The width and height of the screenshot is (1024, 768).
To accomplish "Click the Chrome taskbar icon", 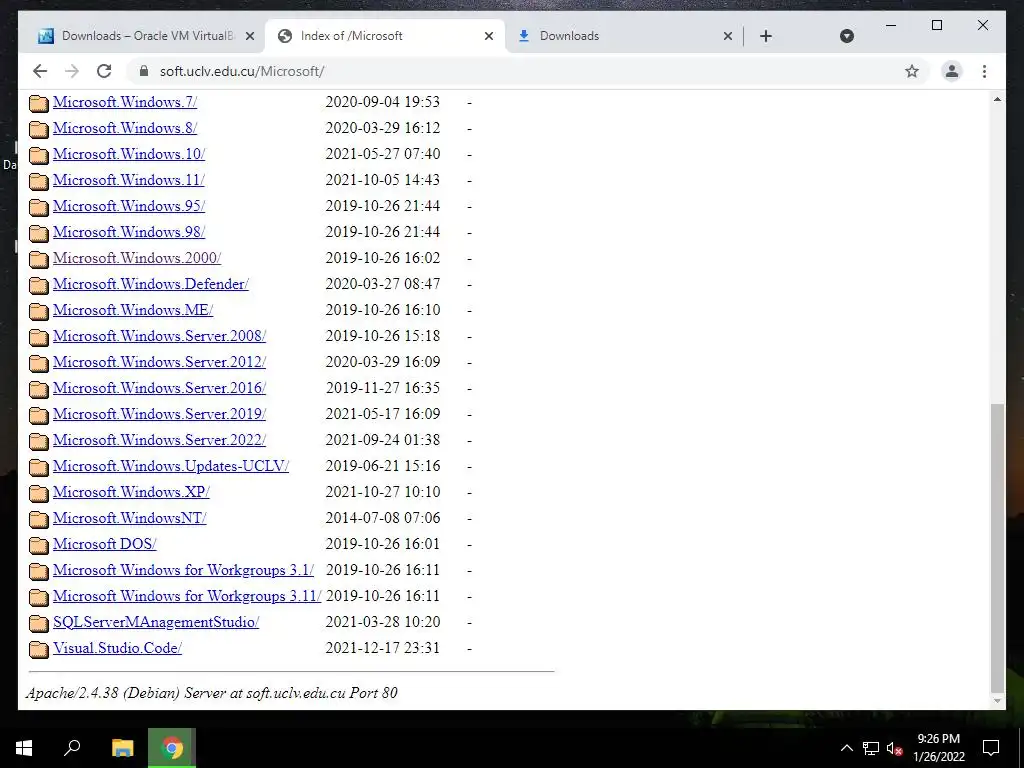I will (x=172, y=748).
